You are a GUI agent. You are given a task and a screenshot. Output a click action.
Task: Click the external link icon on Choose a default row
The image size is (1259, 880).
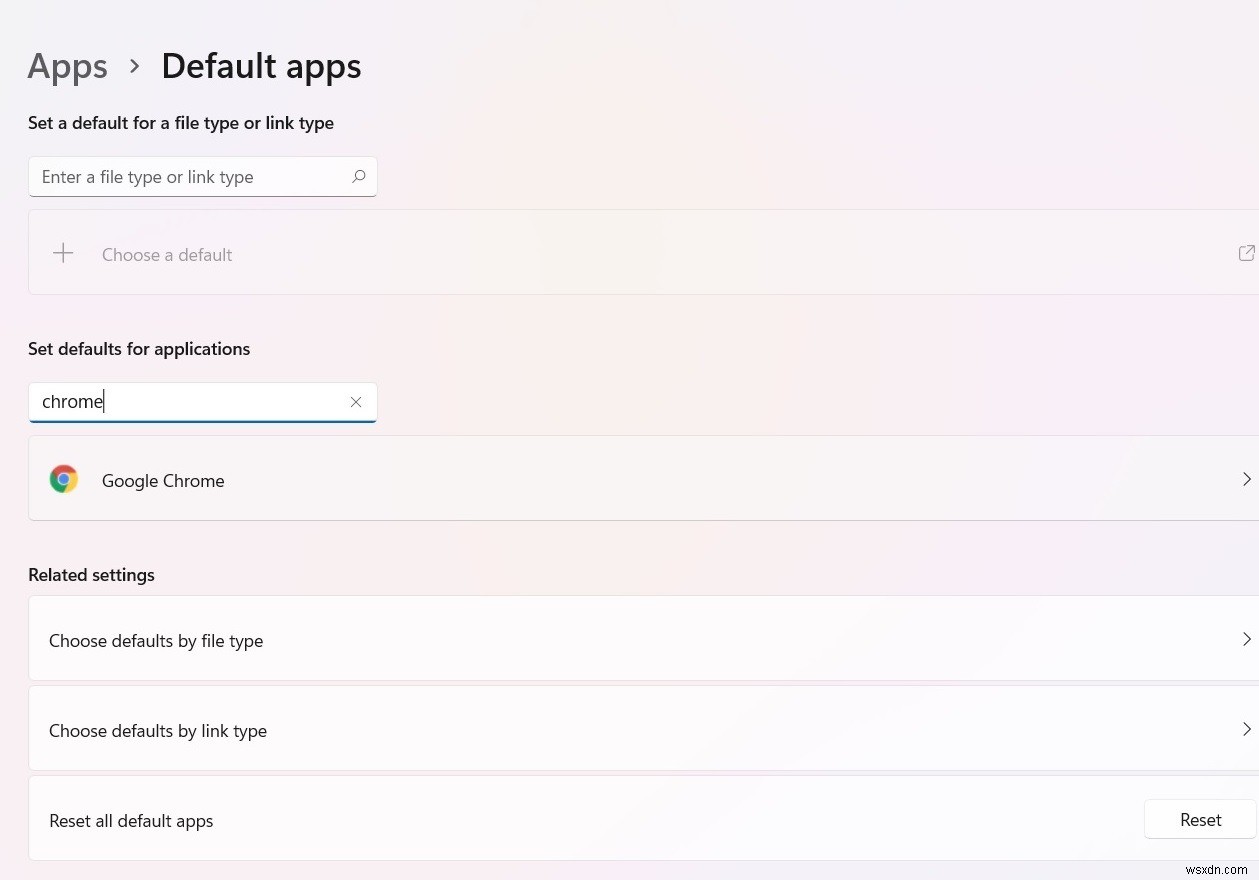(x=1246, y=253)
